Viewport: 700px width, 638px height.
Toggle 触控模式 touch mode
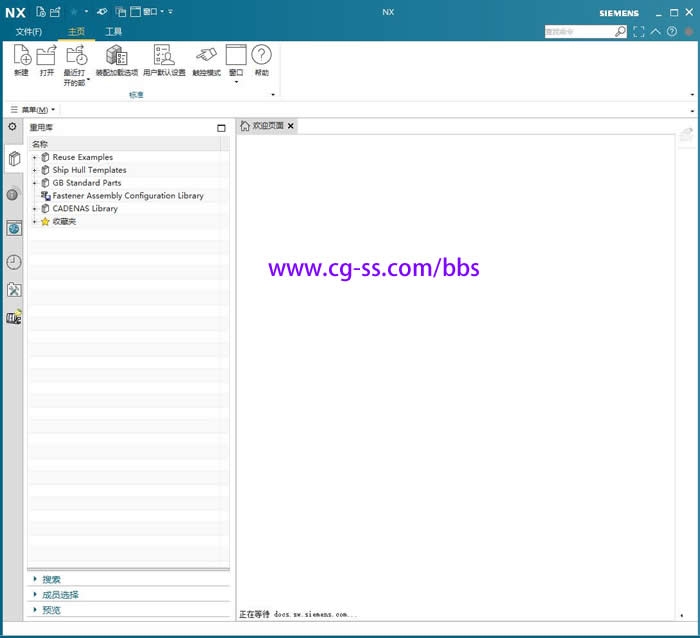[206, 59]
